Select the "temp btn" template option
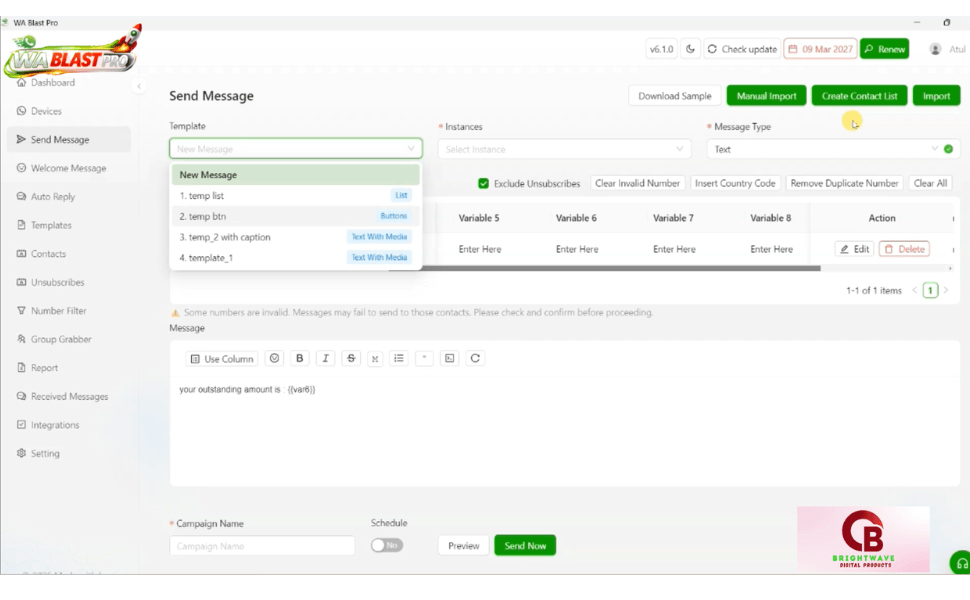Viewport: 970px width, 600px height. coord(295,216)
